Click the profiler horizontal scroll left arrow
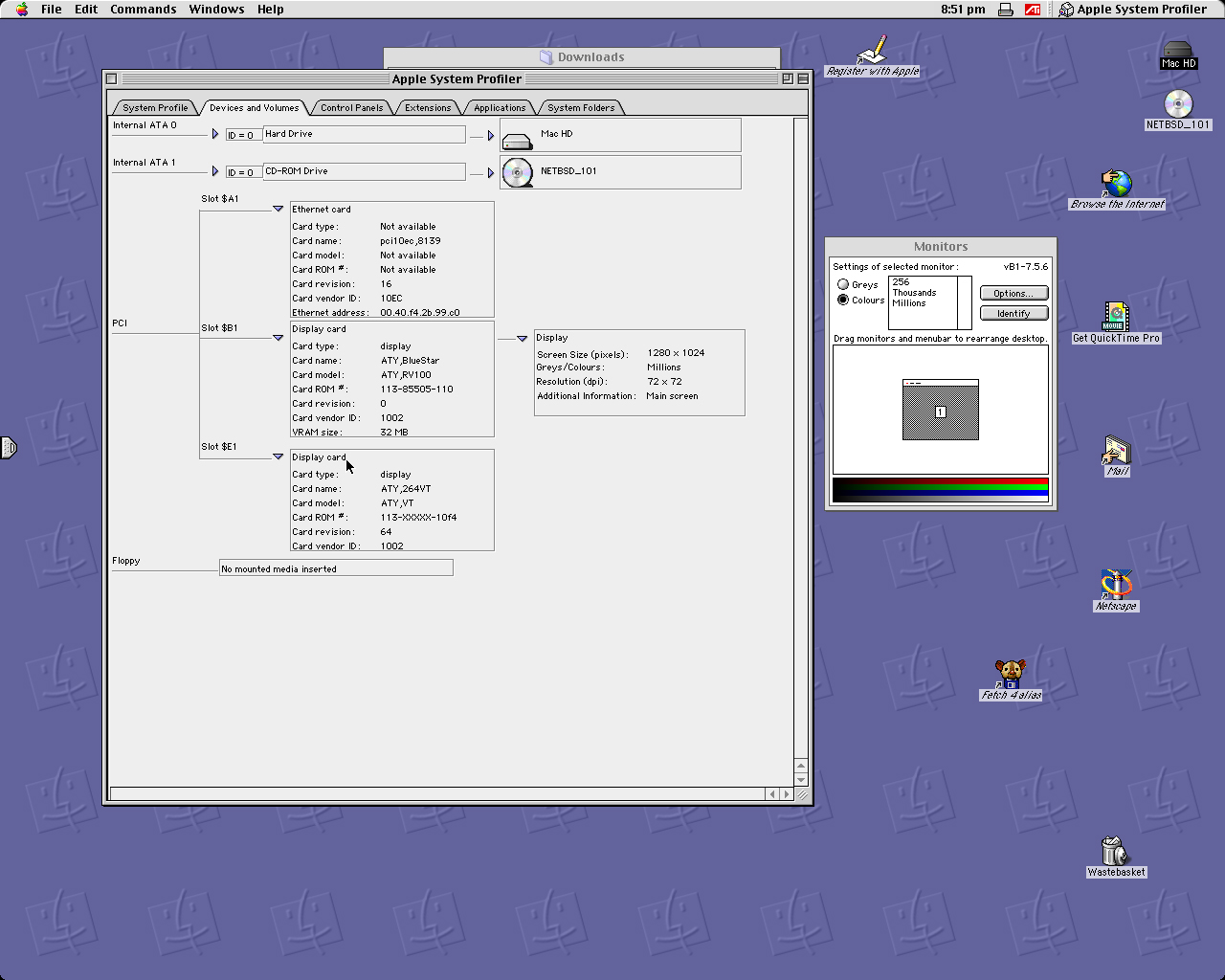 pos(772,794)
